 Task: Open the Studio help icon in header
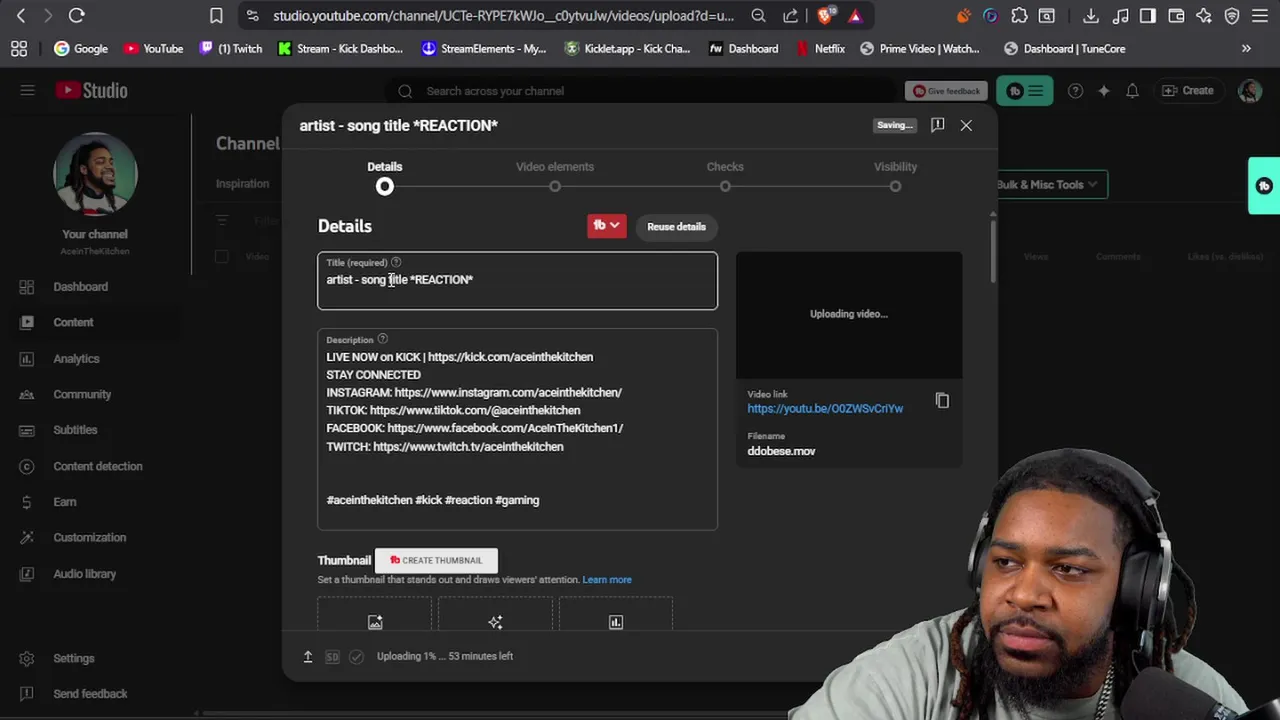point(1075,91)
